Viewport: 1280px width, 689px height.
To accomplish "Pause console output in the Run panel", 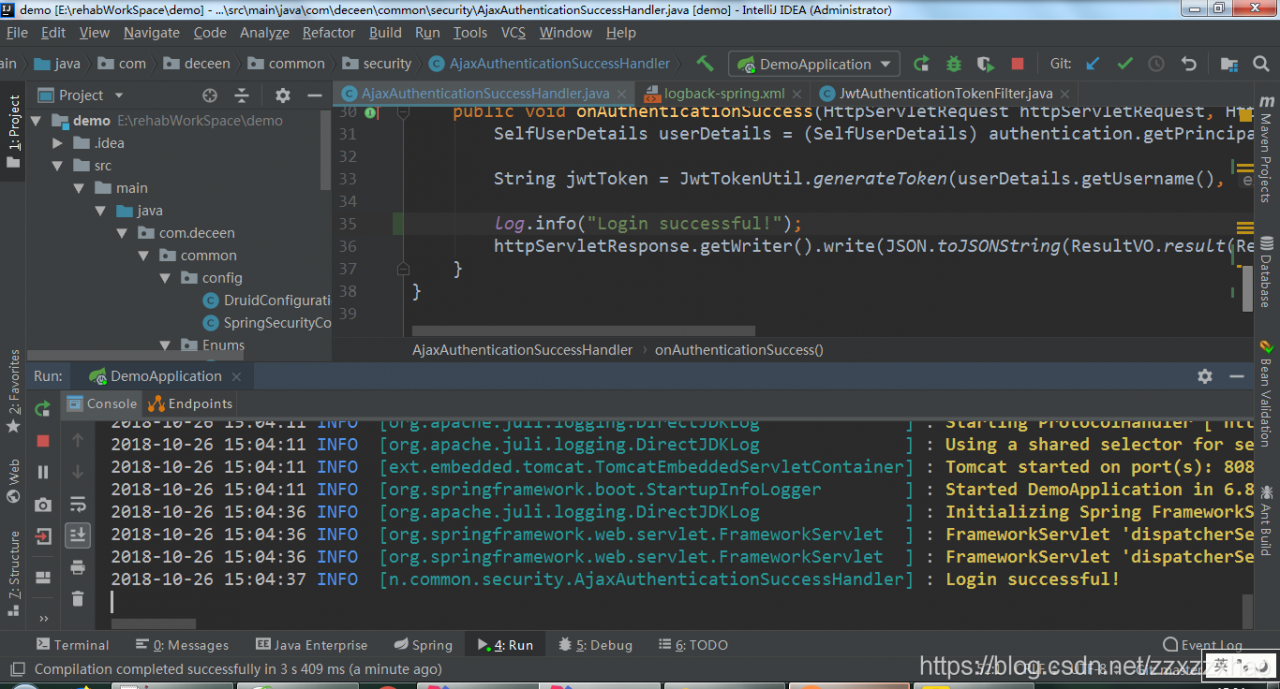I will pyautogui.click(x=43, y=472).
